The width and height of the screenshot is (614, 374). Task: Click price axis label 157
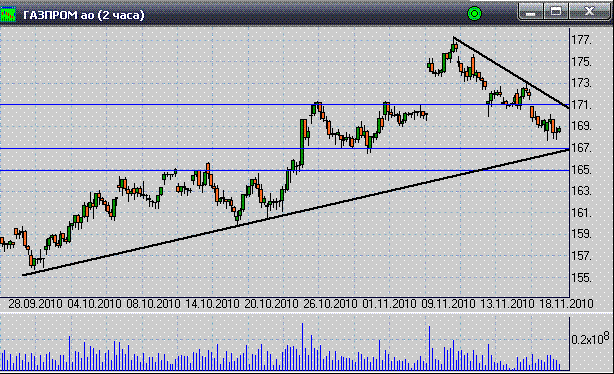click(x=581, y=256)
